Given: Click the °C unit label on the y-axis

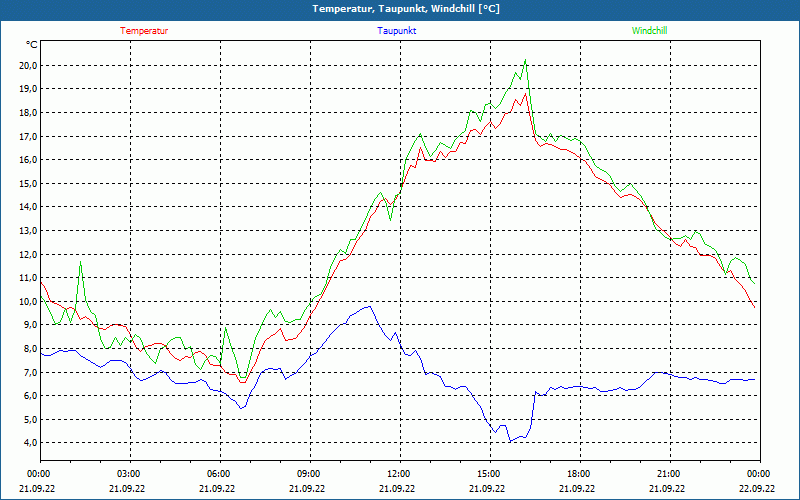Looking at the screenshot, I should coord(32,45).
